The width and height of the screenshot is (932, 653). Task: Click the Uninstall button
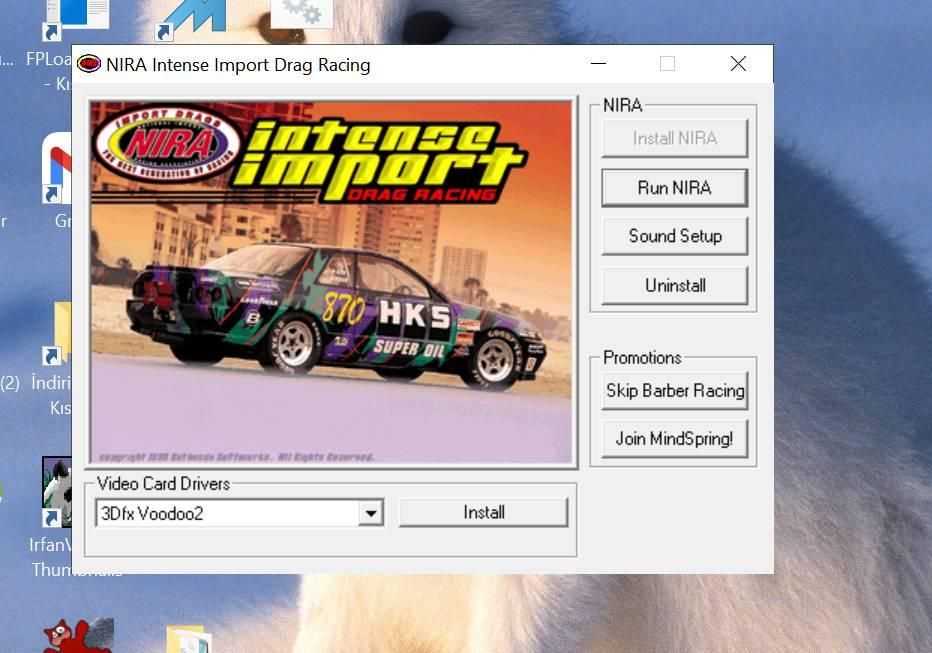click(674, 286)
